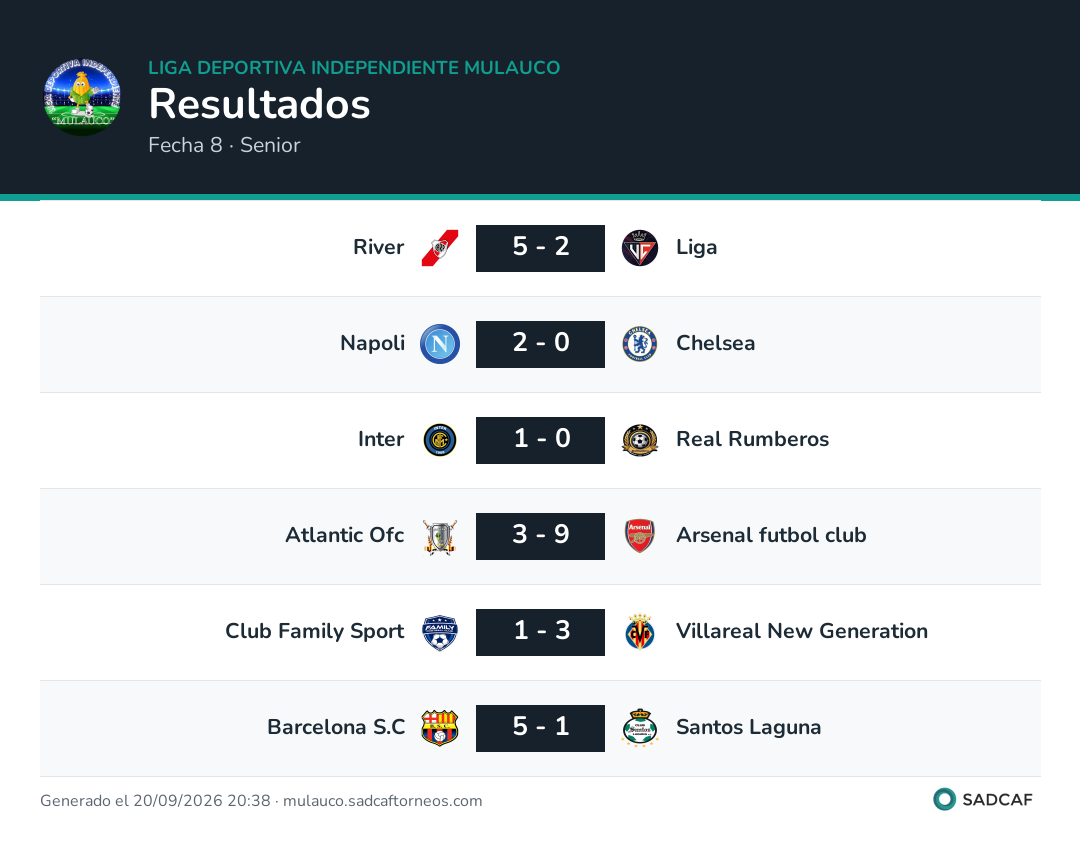Click the mulauco.sadcaftorneos.com footer text
Screen dimensions: 1080x852
(x=382, y=801)
